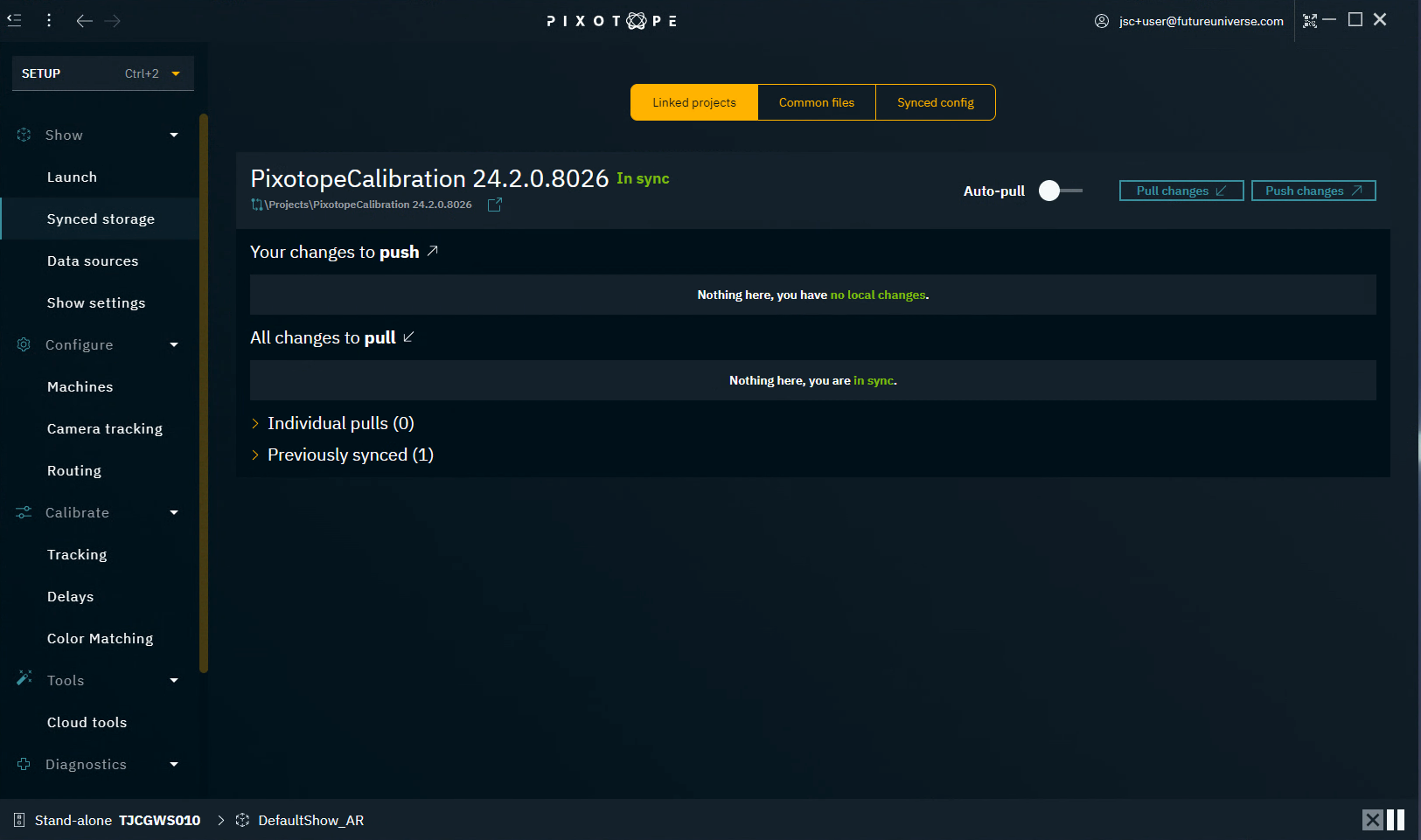Expand the status bar breadcrumb chevron
1421x840 pixels.
tap(221, 820)
